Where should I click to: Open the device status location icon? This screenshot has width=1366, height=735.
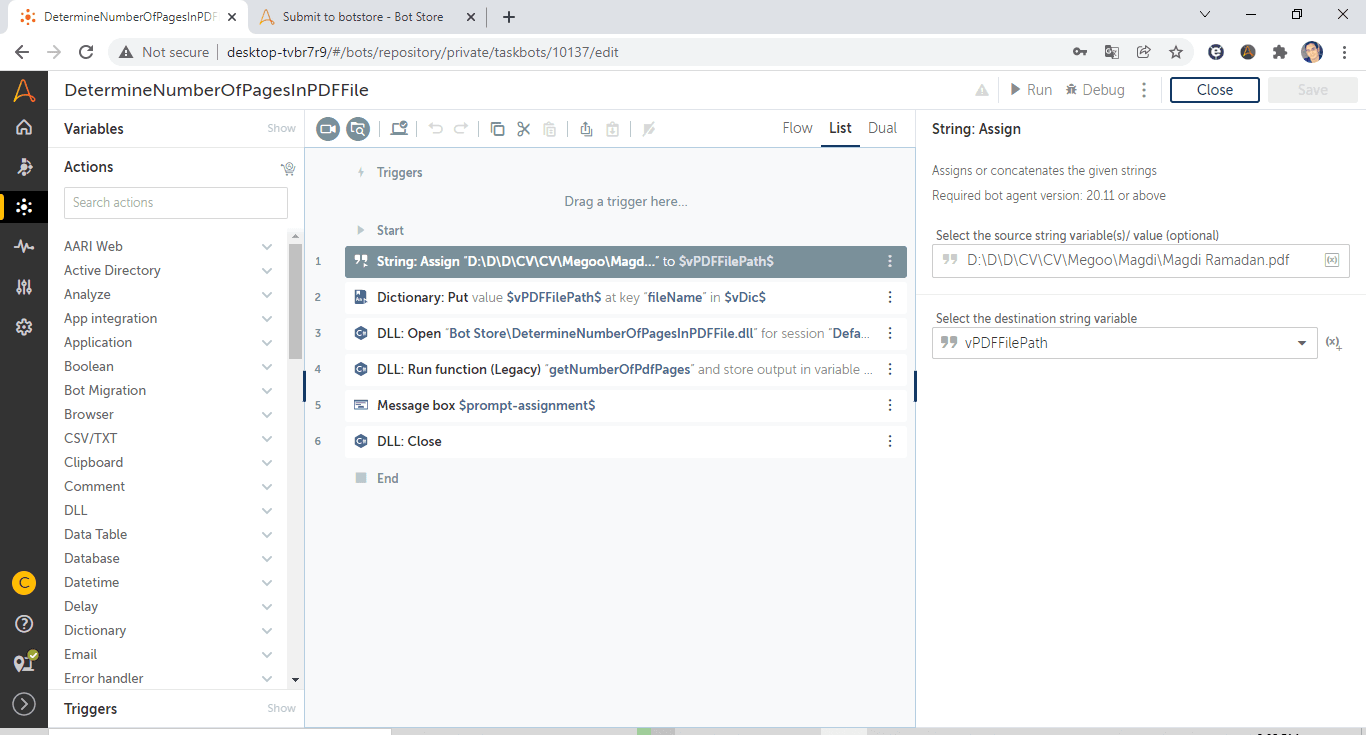[x=24, y=663]
